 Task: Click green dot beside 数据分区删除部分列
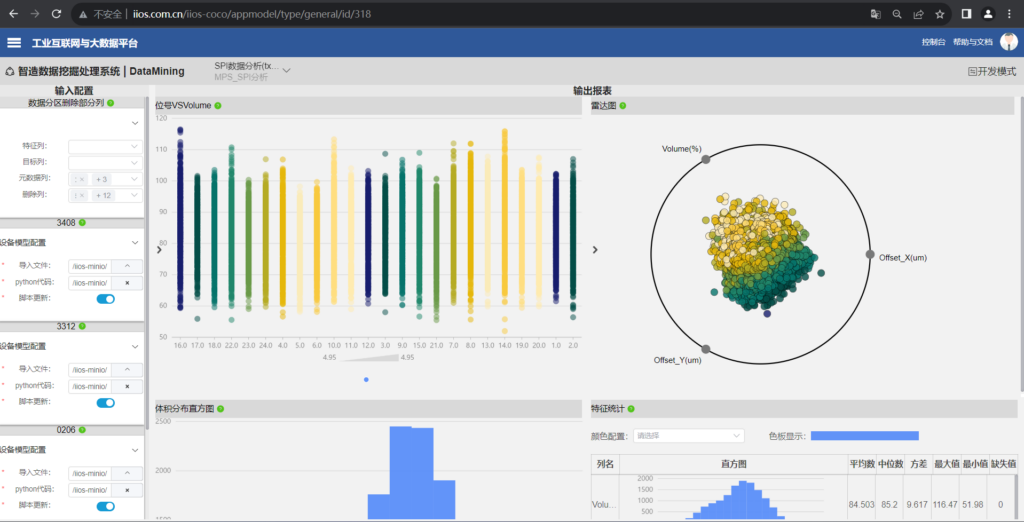(x=110, y=103)
